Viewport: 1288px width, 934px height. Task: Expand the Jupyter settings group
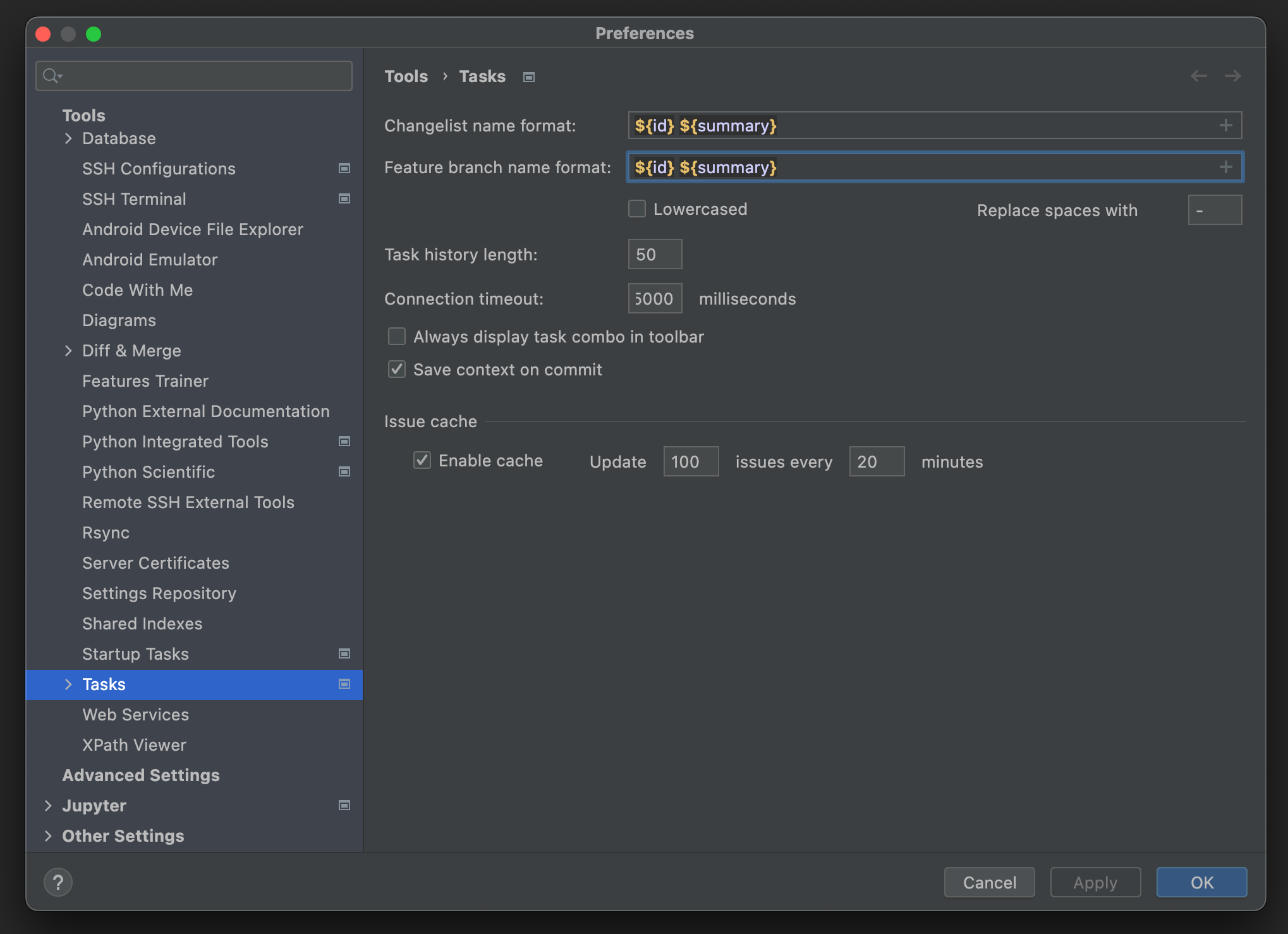coord(48,805)
